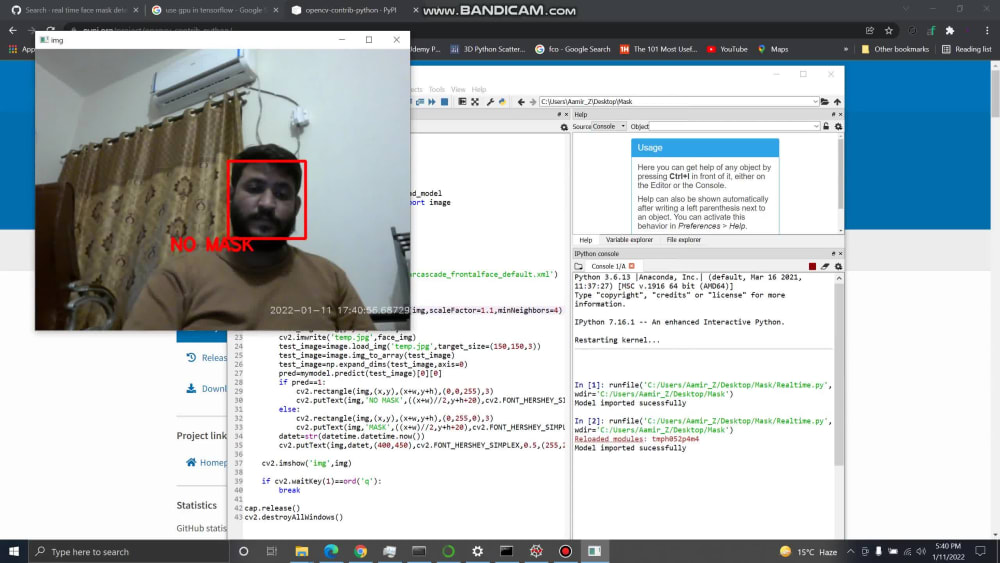
Task: Go back in Chrome browser
Action: click(13, 30)
